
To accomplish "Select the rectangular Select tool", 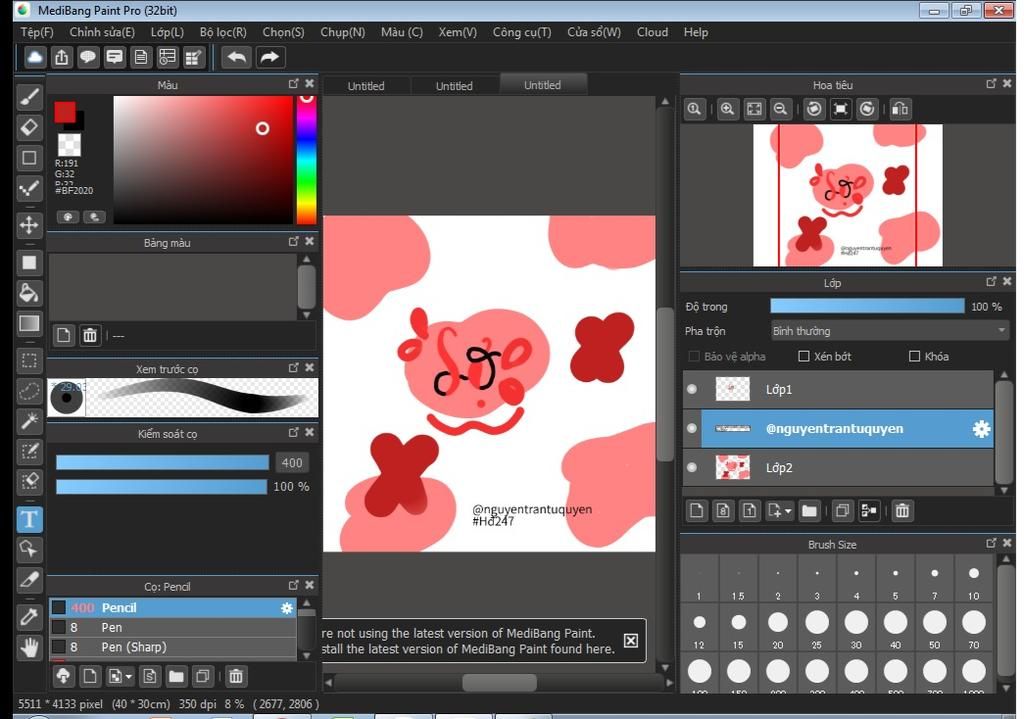I will point(29,360).
